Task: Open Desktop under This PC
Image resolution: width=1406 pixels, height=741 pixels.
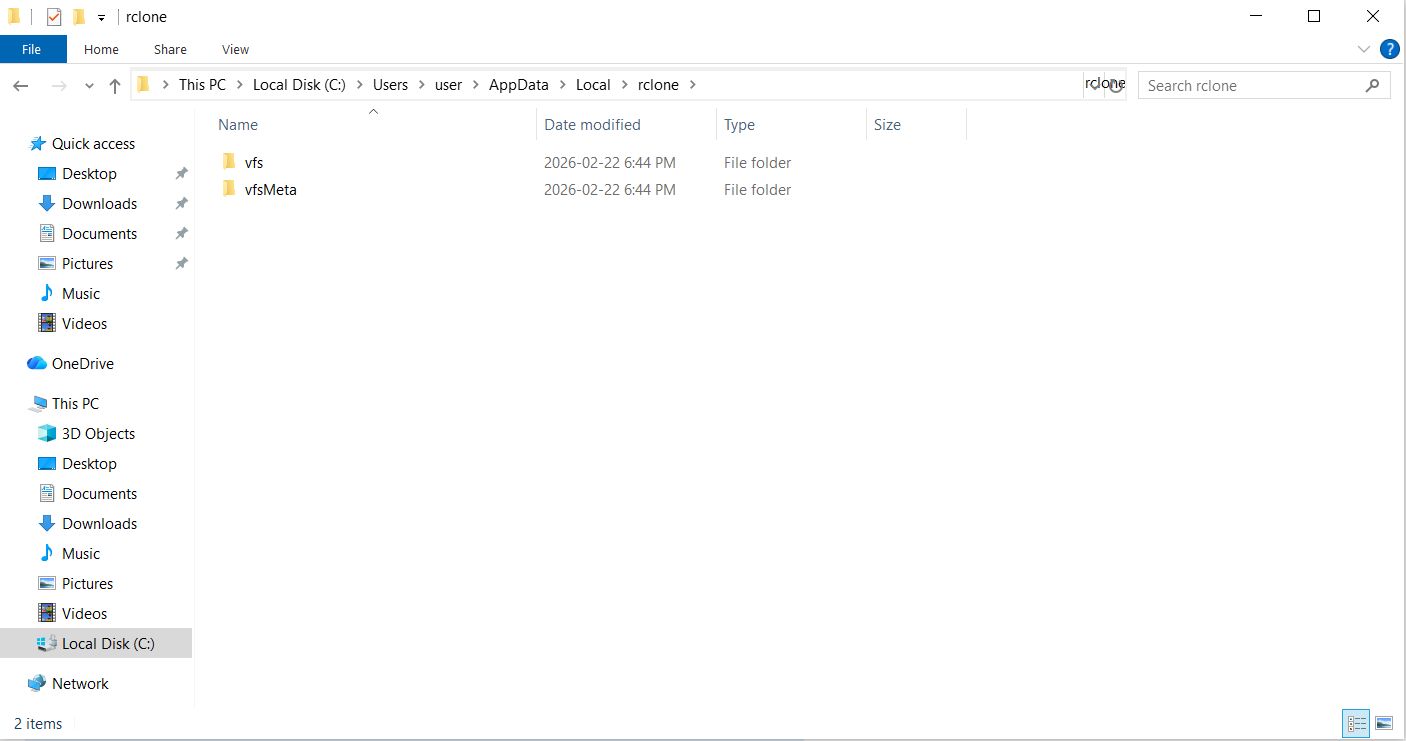Action: (x=89, y=463)
